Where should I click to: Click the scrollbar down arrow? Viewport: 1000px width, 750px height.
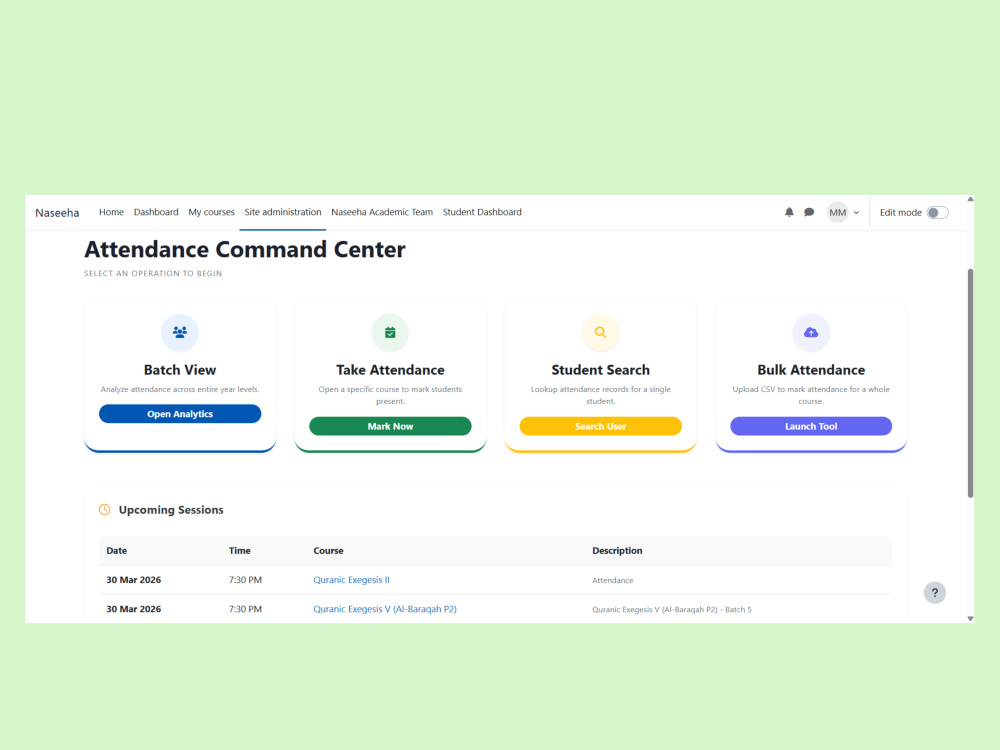[x=970, y=618]
